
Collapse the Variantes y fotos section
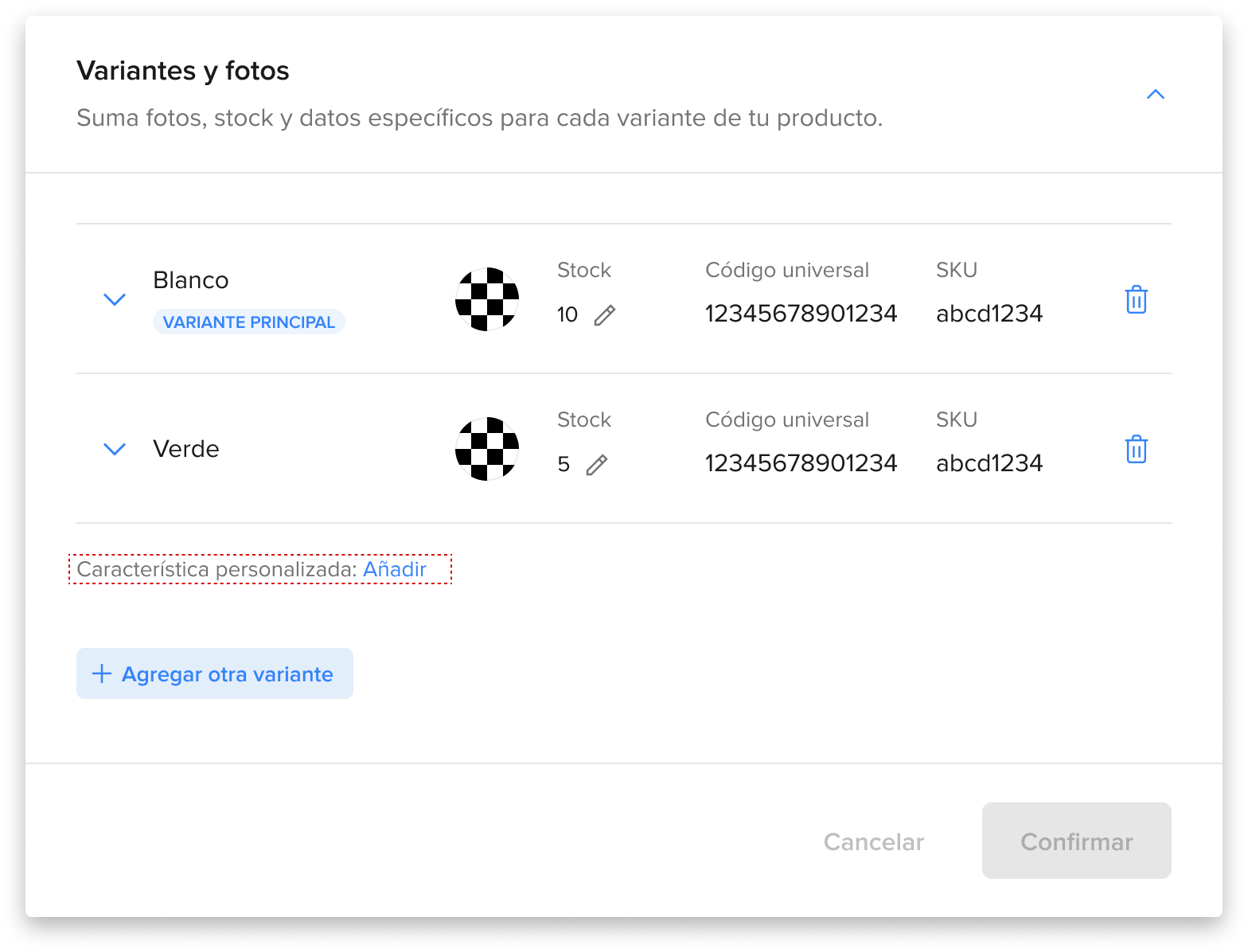pyautogui.click(x=1156, y=94)
